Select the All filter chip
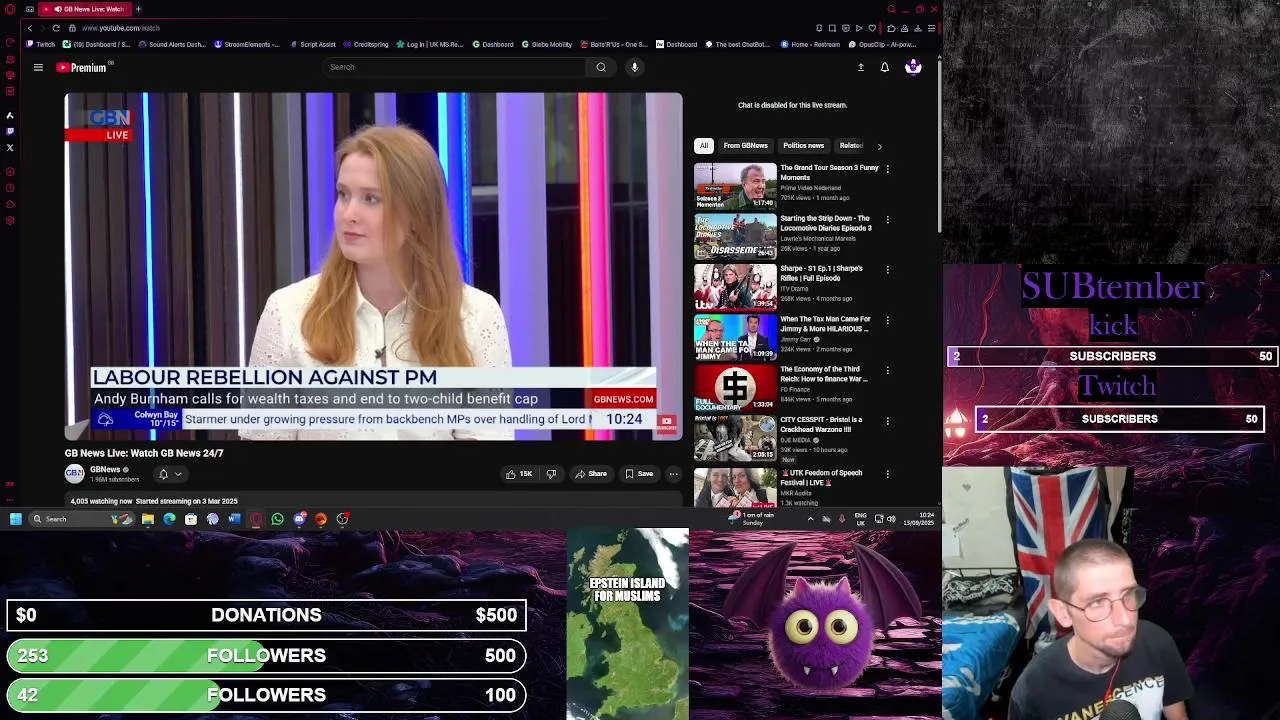The image size is (1280, 720). pos(704,146)
